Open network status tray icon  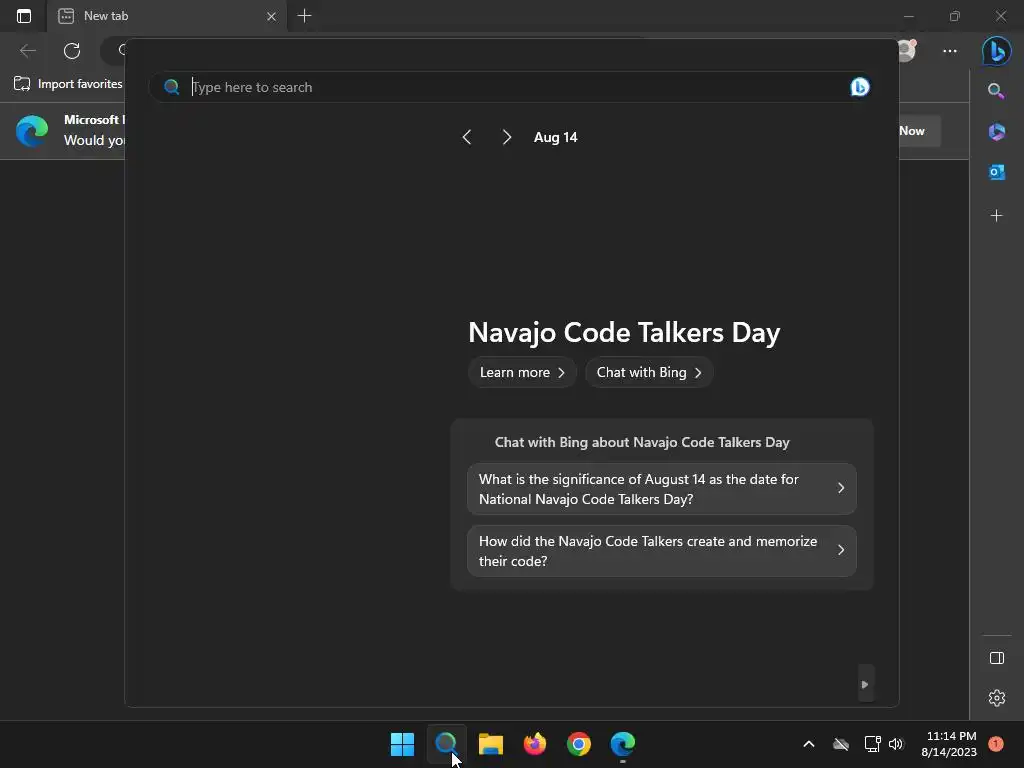872,744
